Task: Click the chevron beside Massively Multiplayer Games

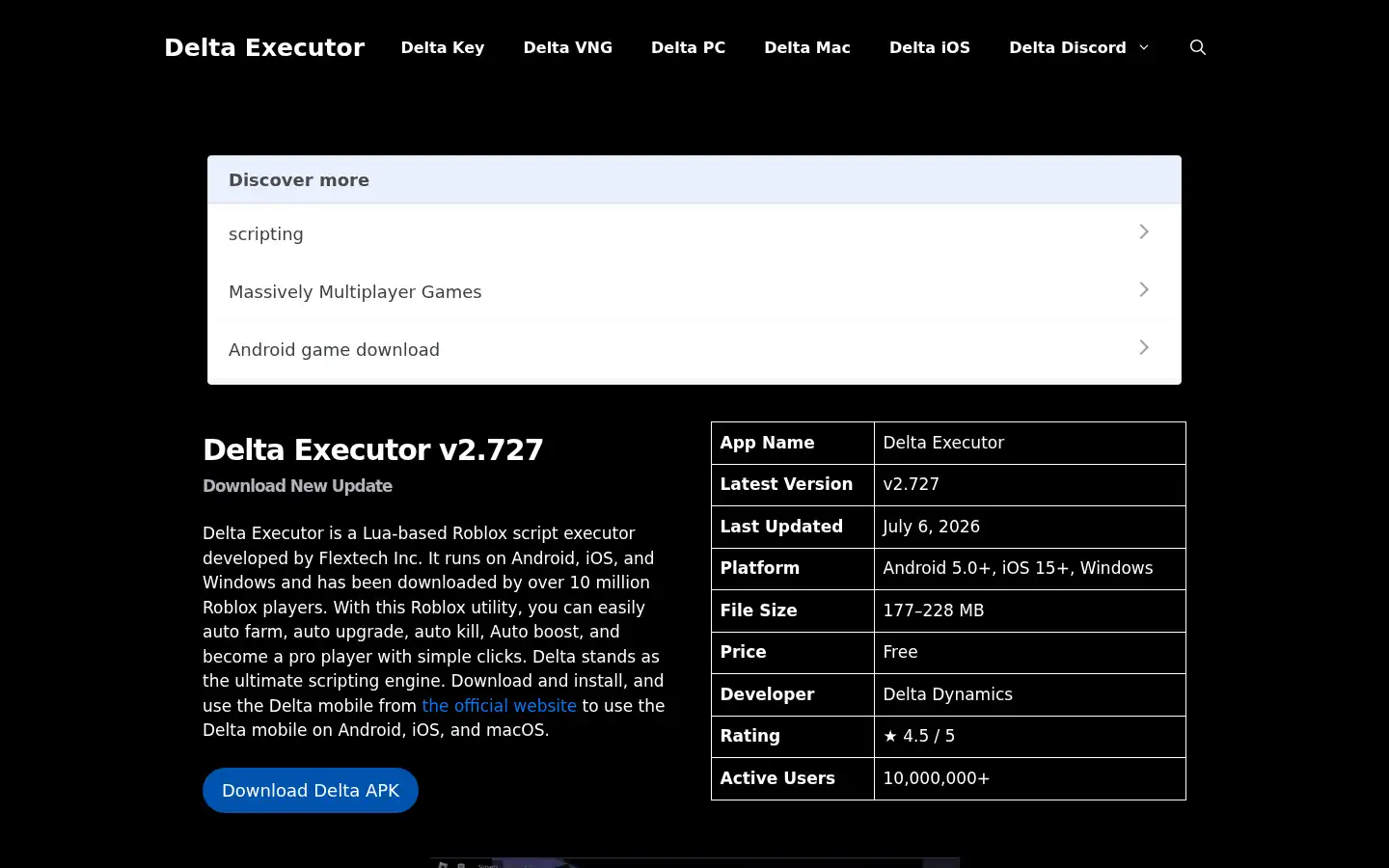Action: coord(1144,290)
